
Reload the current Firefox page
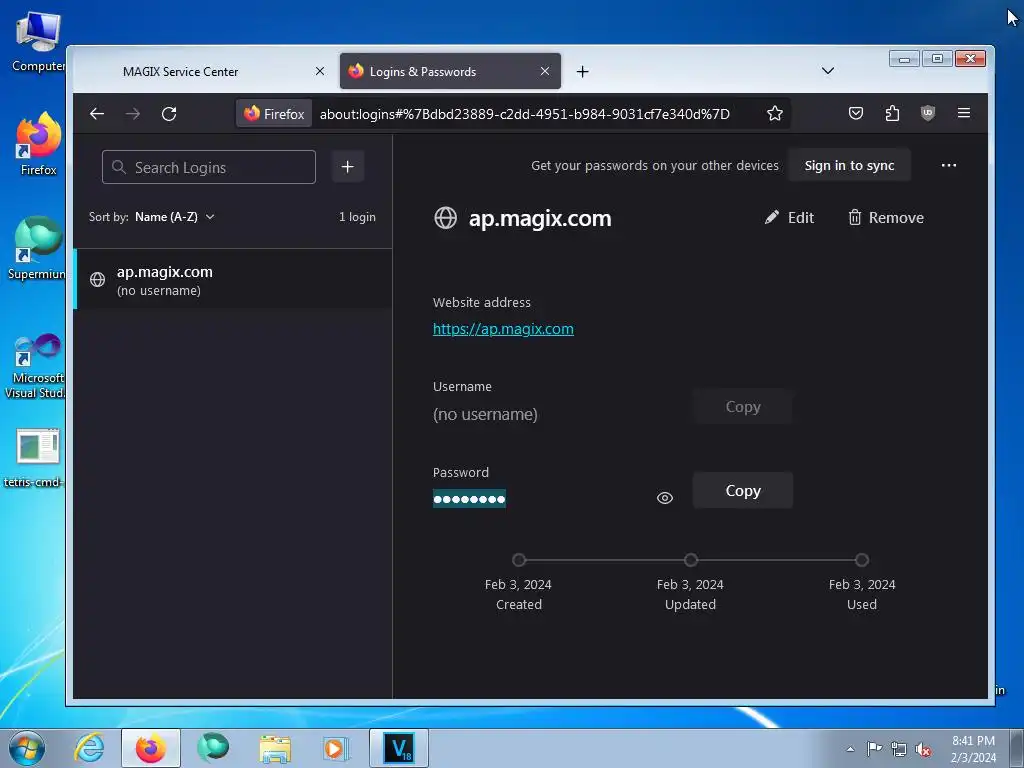pyautogui.click(x=169, y=114)
